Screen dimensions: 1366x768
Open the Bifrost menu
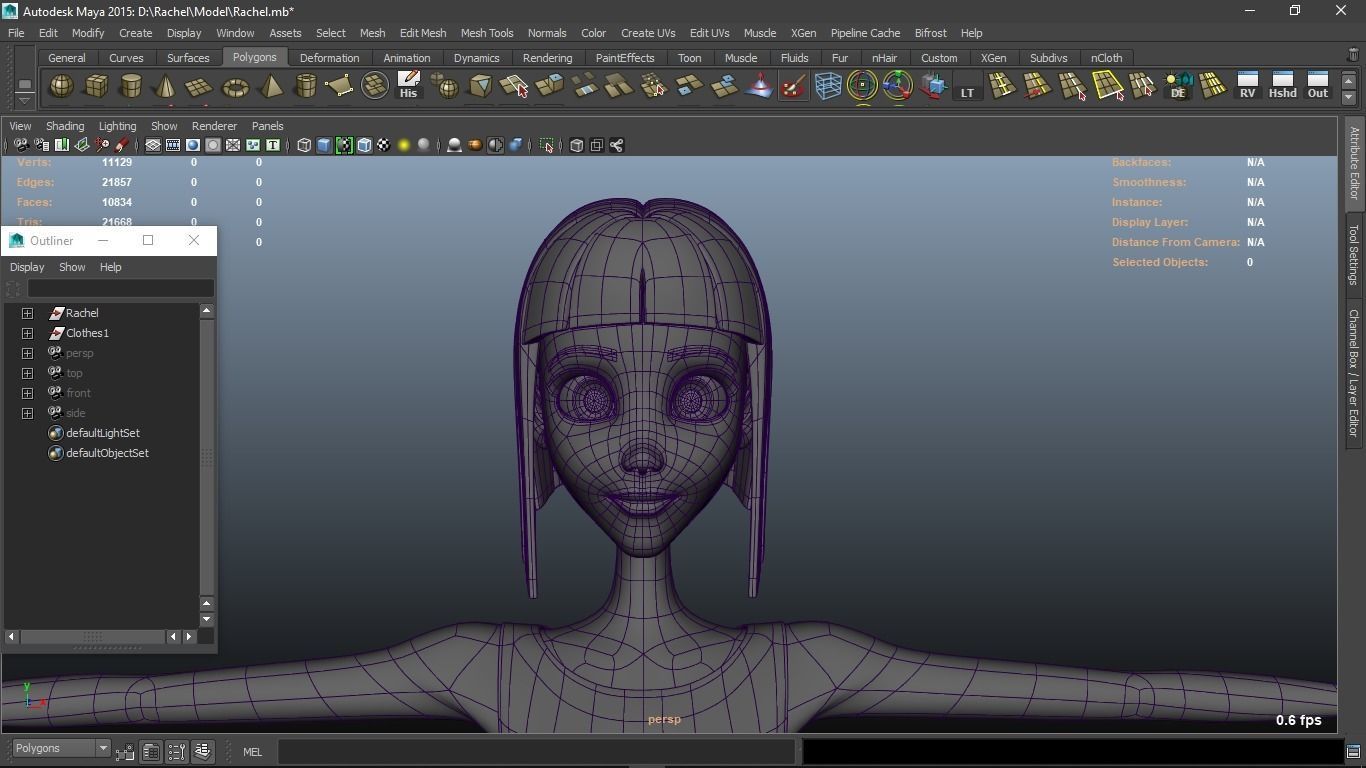coord(930,33)
